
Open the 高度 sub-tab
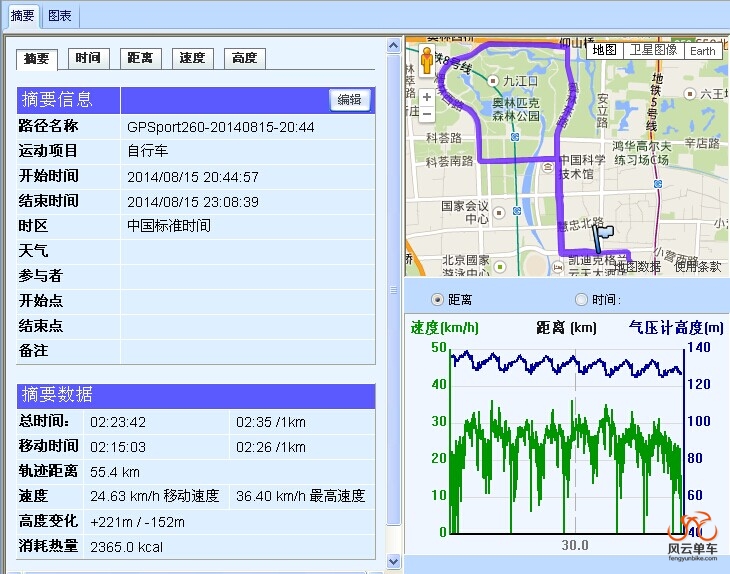click(x=244, y=58)
